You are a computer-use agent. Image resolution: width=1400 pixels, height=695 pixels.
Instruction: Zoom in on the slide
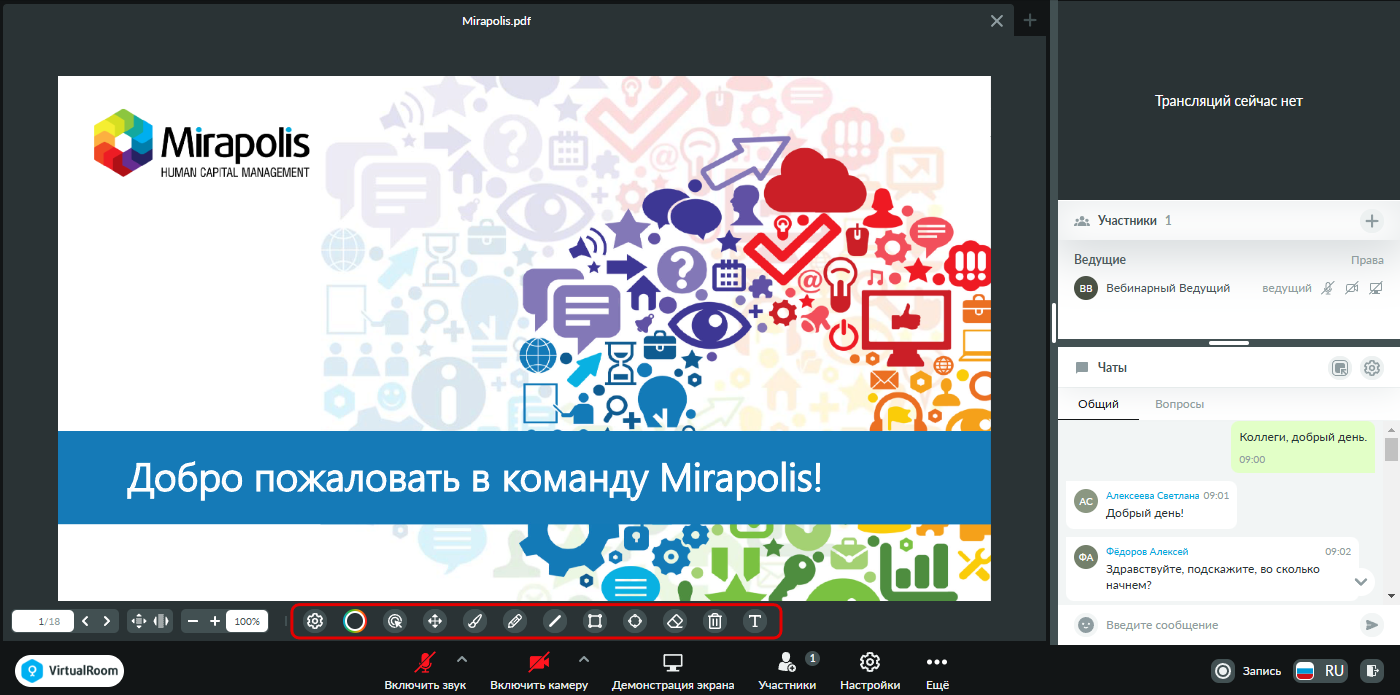pos(215,621)
